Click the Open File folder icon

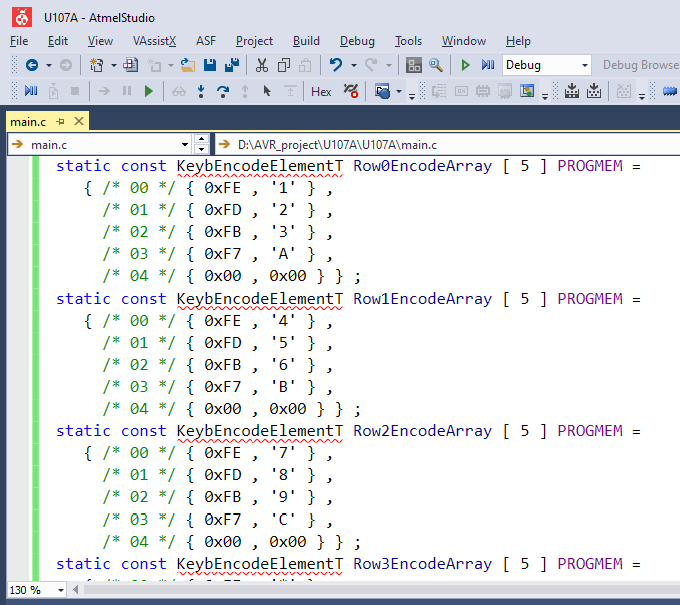point(187,65)
